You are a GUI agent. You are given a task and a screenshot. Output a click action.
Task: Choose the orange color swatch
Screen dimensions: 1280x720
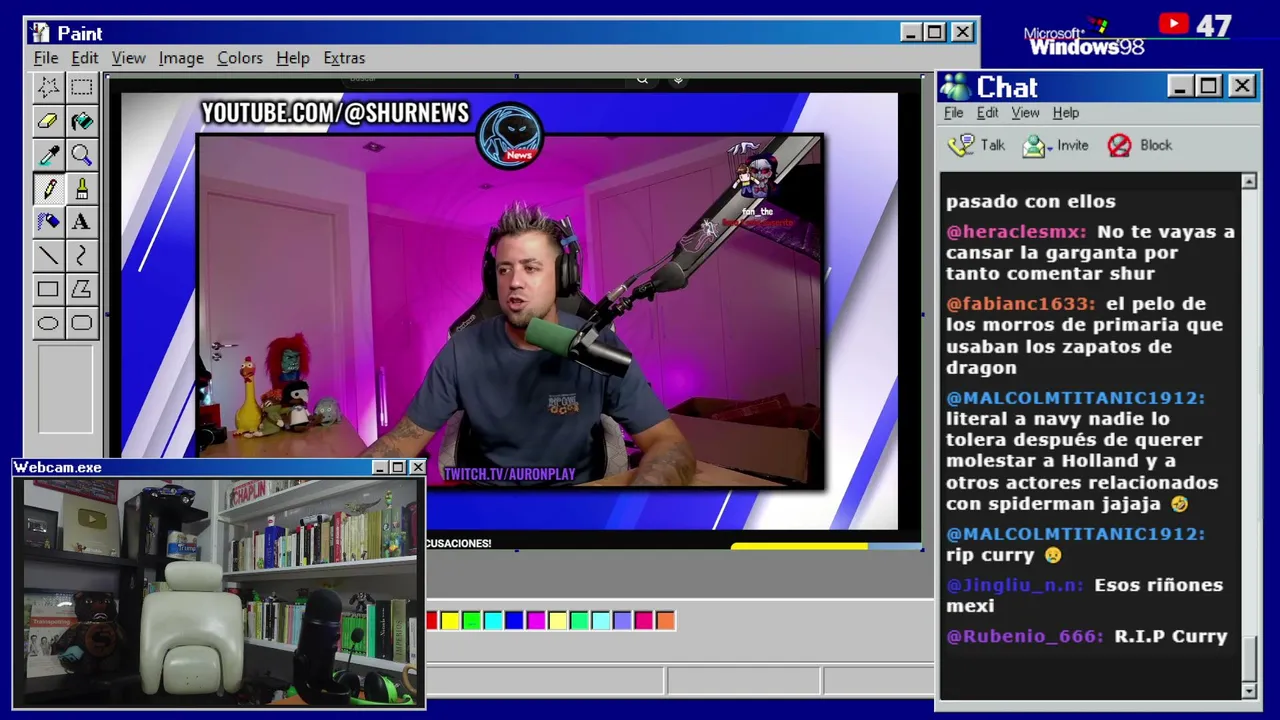[665, 621]
